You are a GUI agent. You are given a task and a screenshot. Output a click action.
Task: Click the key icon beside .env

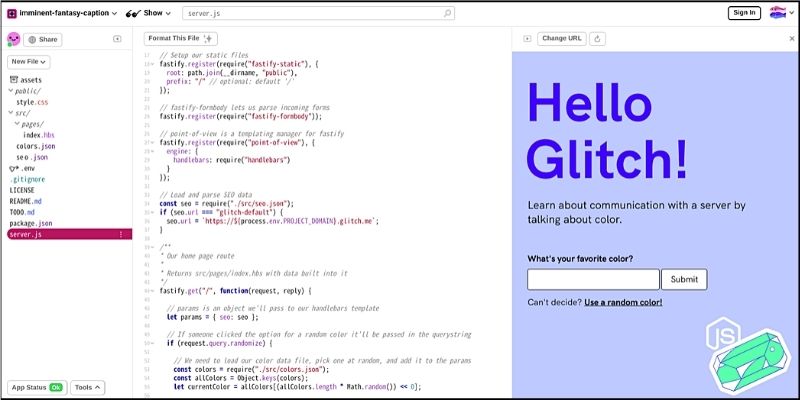click(14, 168)
